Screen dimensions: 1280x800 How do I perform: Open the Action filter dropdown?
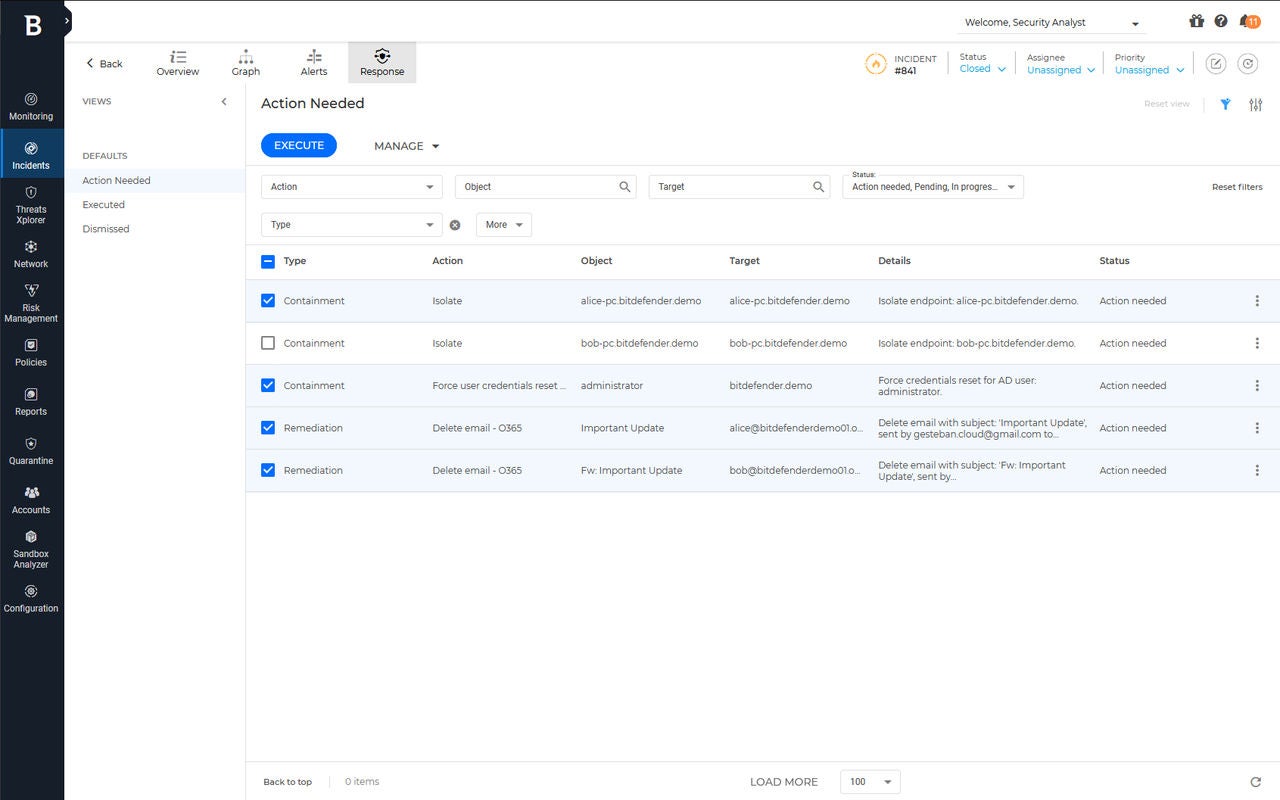(352, 187)
